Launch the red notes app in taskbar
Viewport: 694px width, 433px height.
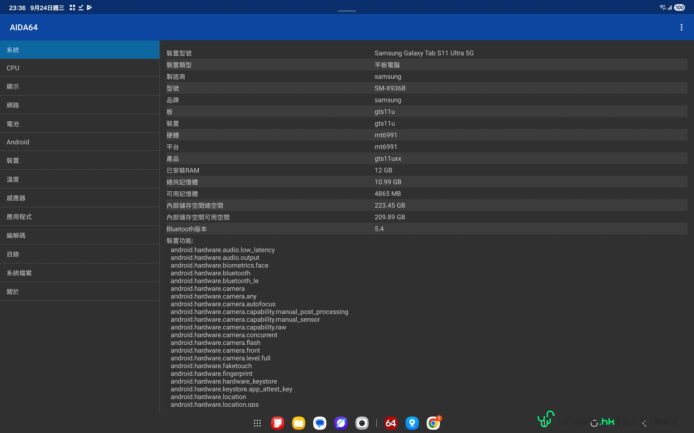pos(278,423)
